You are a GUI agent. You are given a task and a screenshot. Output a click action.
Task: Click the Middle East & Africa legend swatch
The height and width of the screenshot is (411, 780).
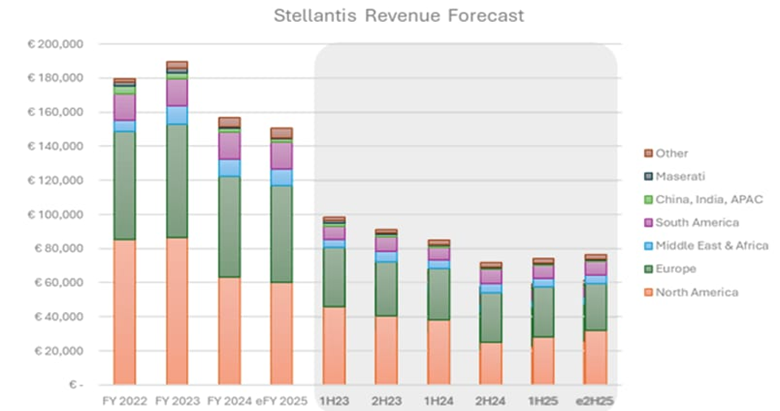pyautogui.click(x=648, y=245)
